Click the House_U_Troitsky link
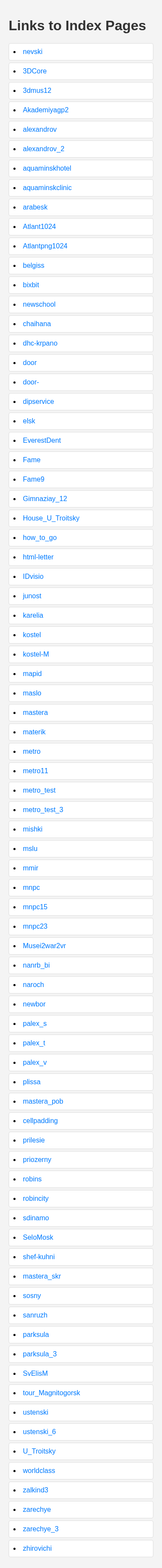The image size is (162, 1568). [x=51, y=518]
